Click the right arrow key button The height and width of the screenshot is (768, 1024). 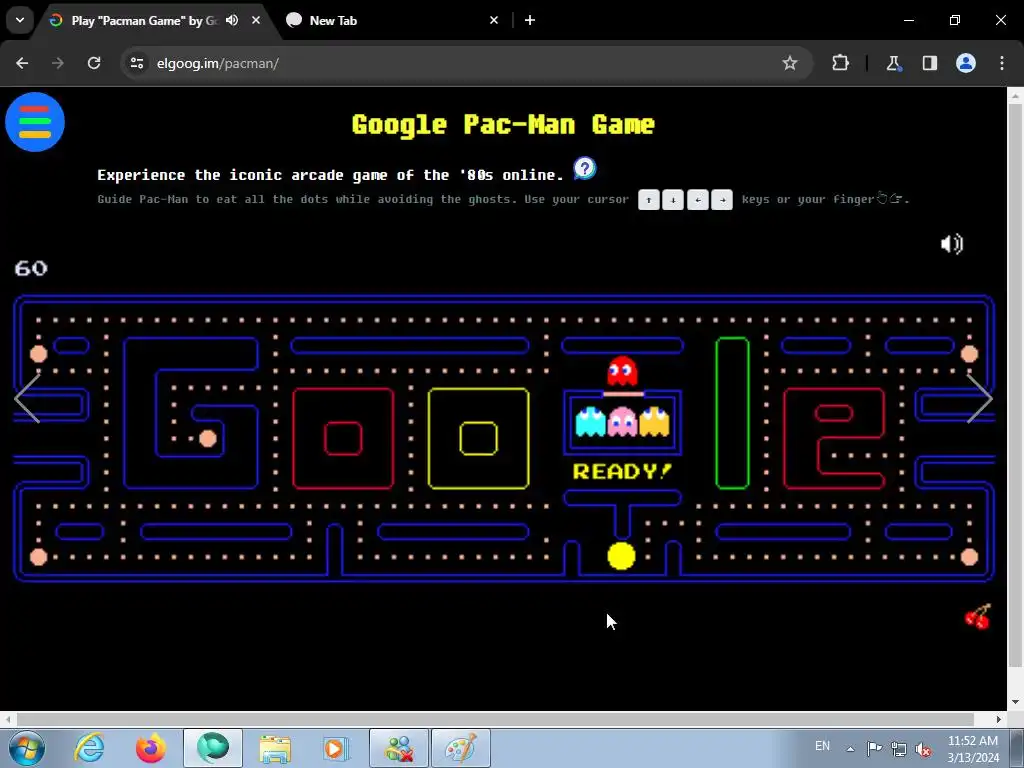[722, 200]
